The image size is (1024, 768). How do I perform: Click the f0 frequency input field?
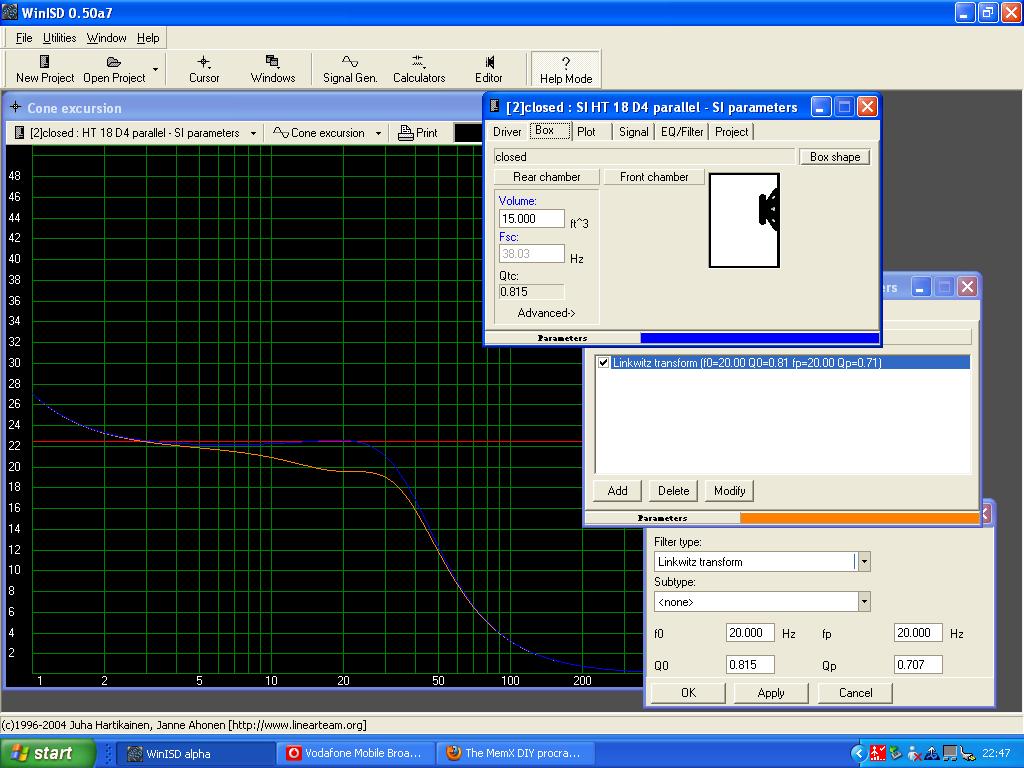750,633
